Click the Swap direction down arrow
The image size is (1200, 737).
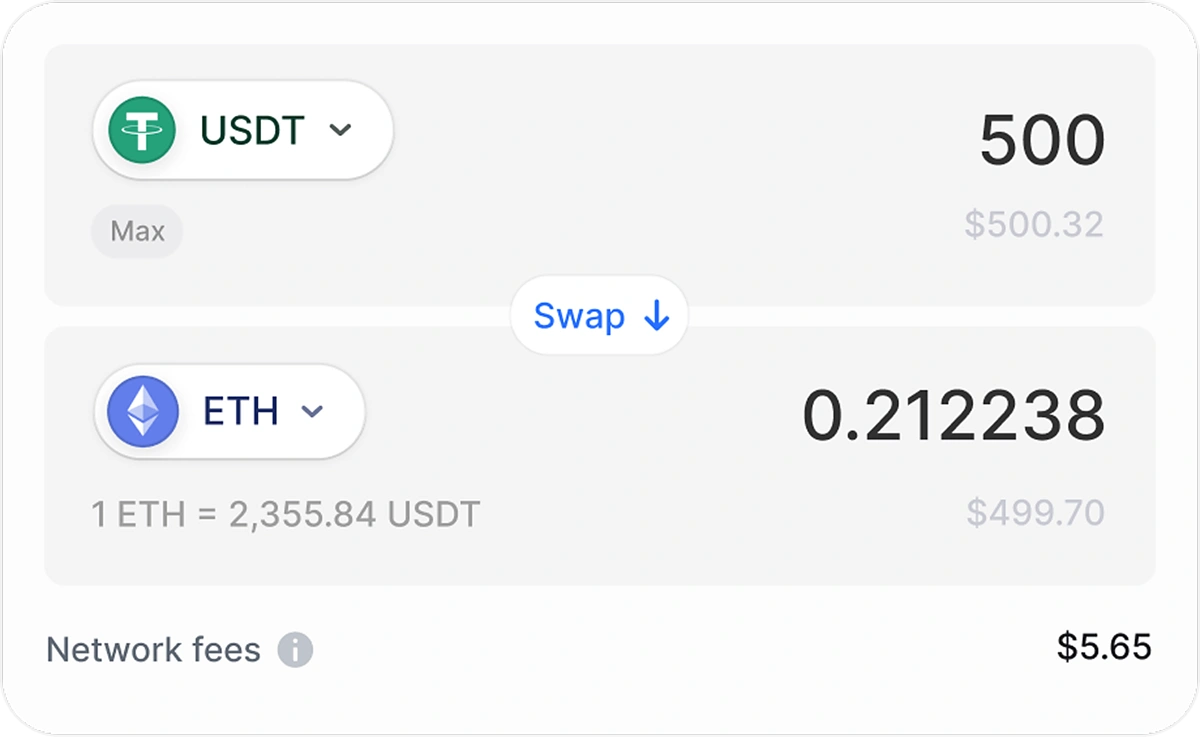(655, 316)
